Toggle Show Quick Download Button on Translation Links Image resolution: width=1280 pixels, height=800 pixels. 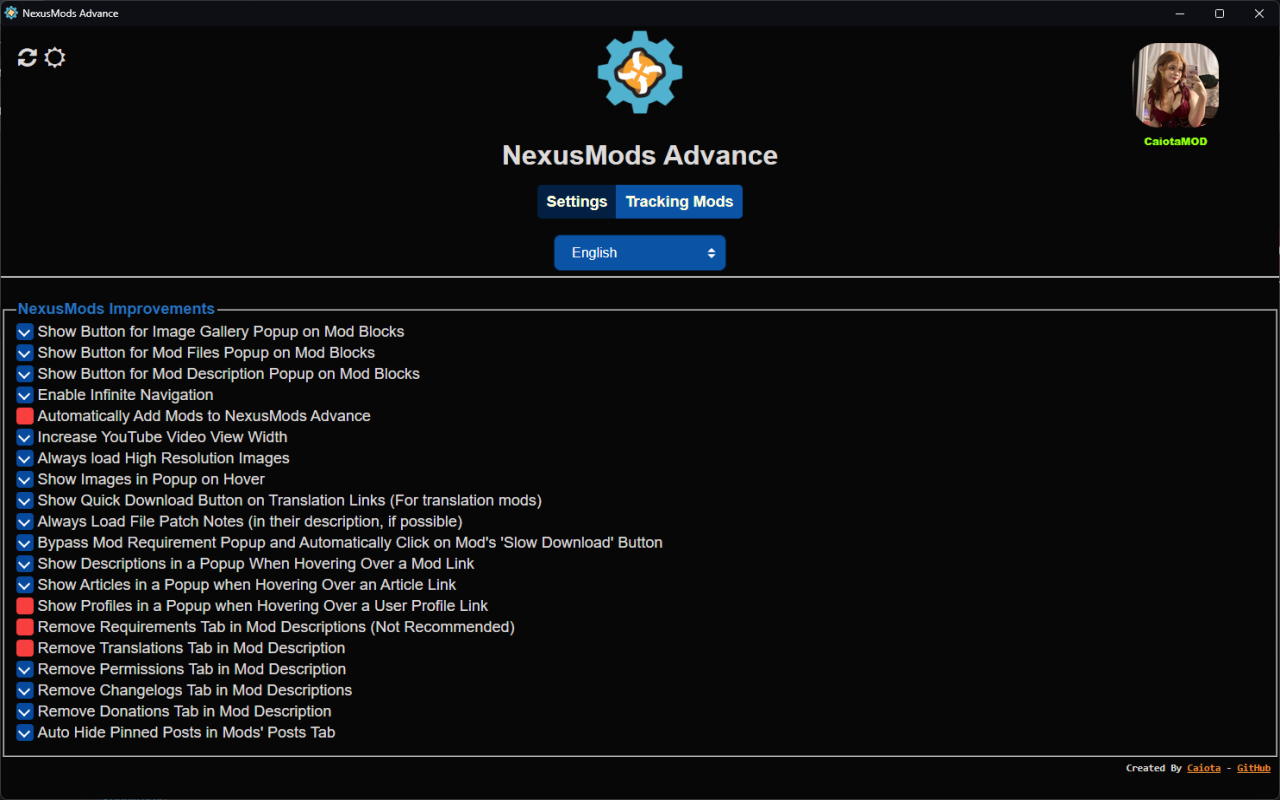[x=25, y=501]
